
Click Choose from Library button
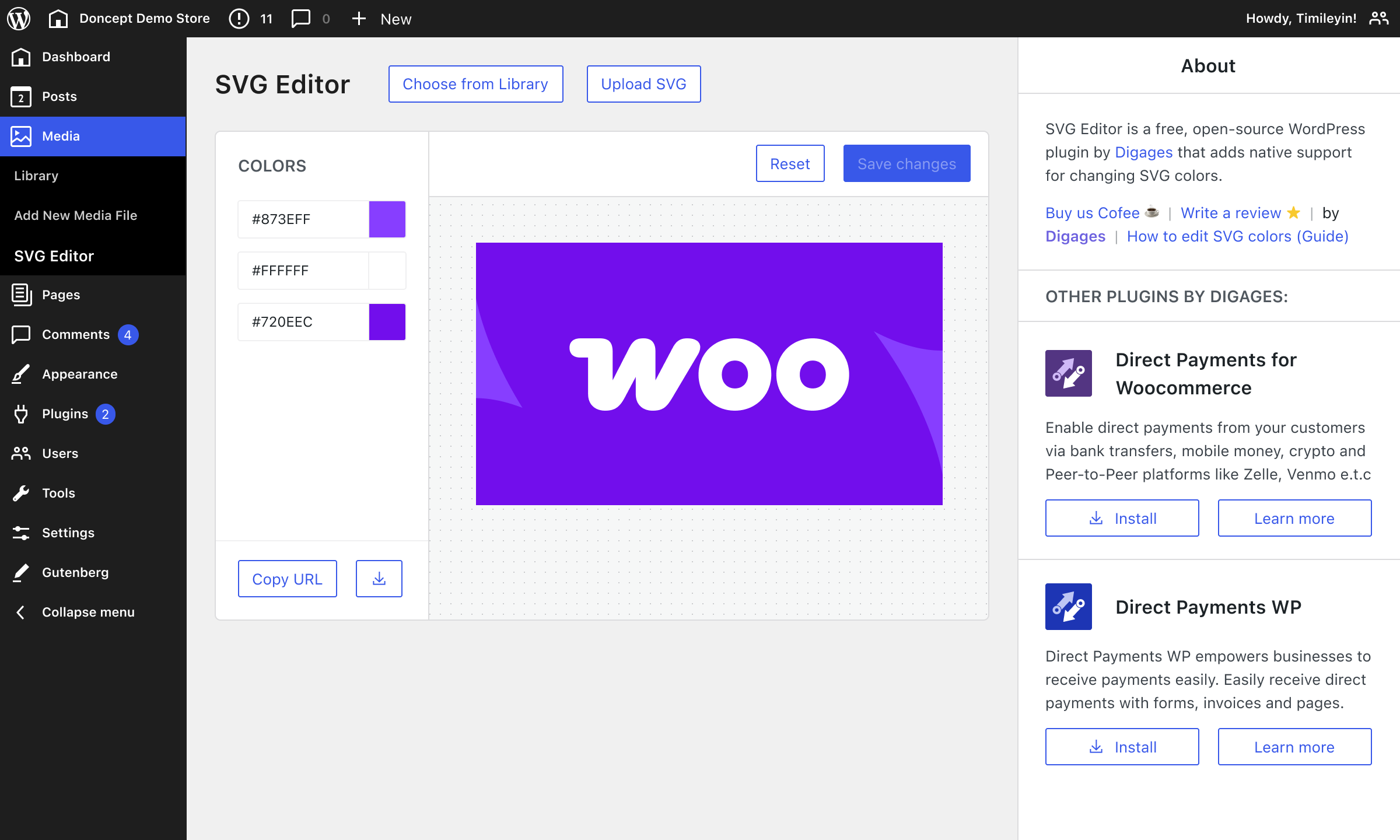coord(475,84)
